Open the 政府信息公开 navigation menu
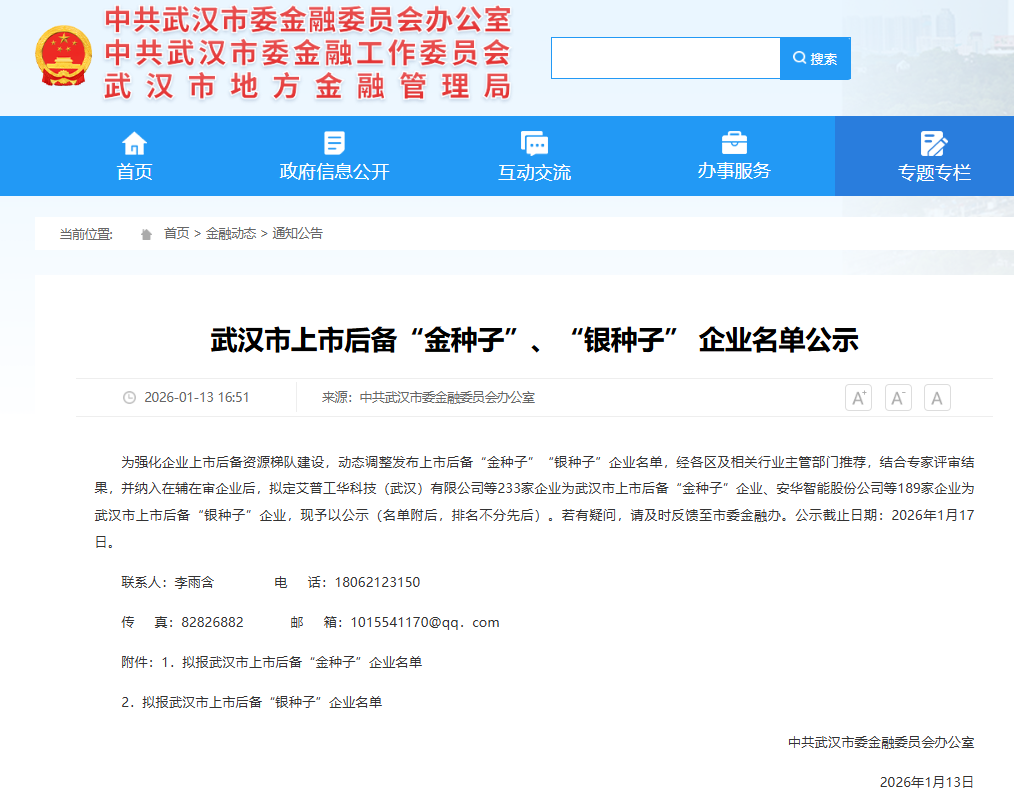 [334, 172]
